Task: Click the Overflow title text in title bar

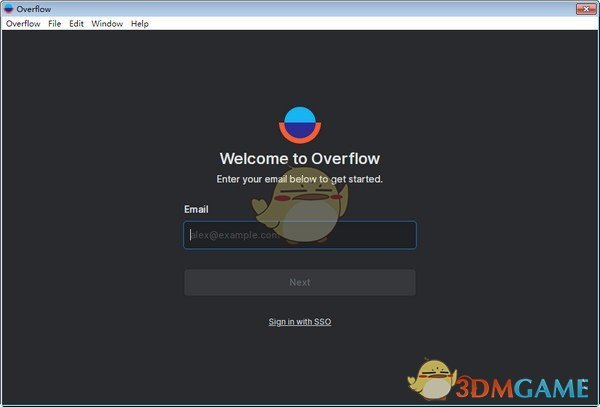Action: pos(34,8)
